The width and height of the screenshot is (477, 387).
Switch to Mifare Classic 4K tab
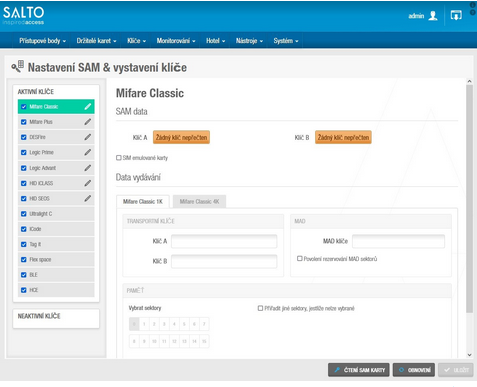pos(199,201)
